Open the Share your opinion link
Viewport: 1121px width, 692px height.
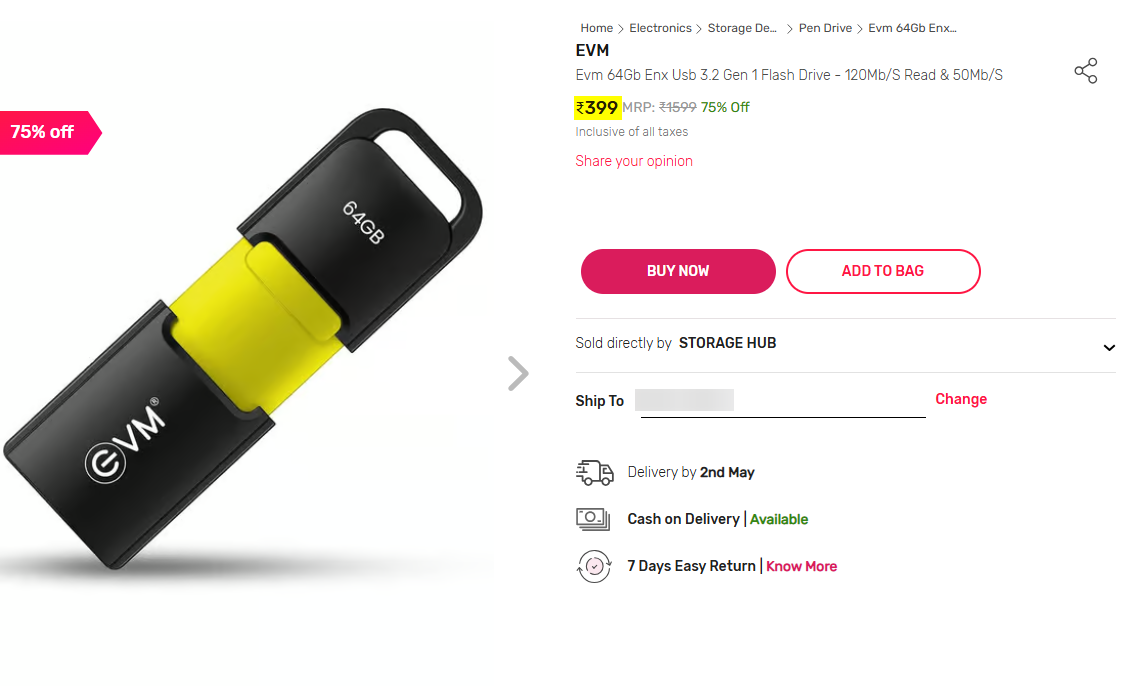click(633, 161)
